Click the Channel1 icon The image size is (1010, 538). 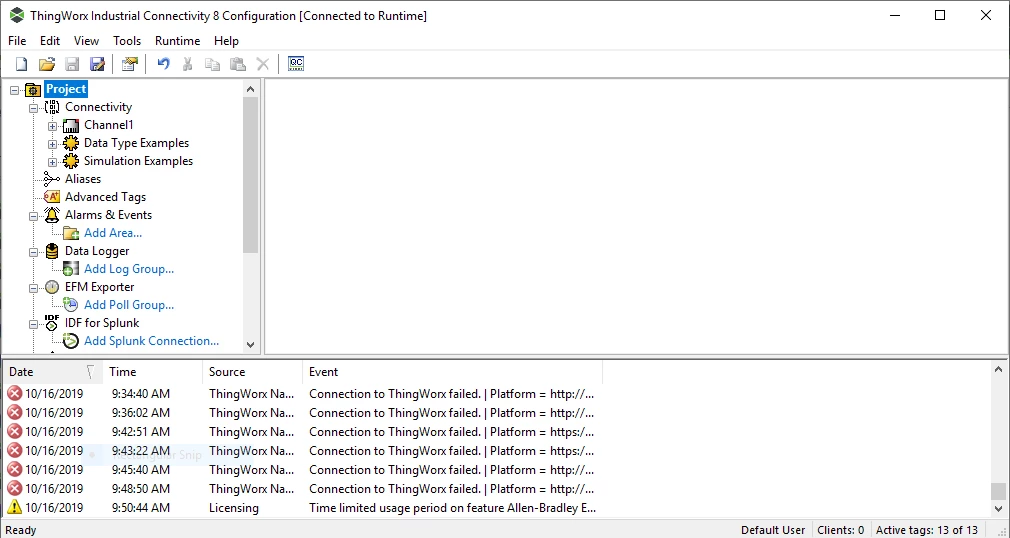pos(71,125)
